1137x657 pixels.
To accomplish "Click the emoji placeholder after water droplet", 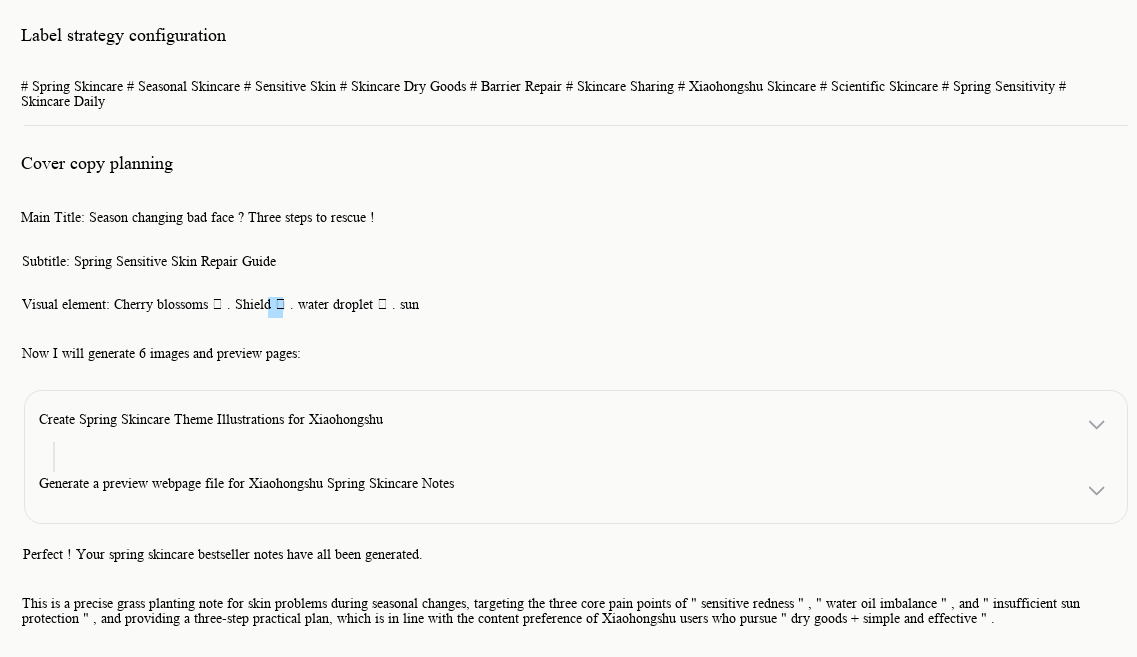I will pos(382,305).
